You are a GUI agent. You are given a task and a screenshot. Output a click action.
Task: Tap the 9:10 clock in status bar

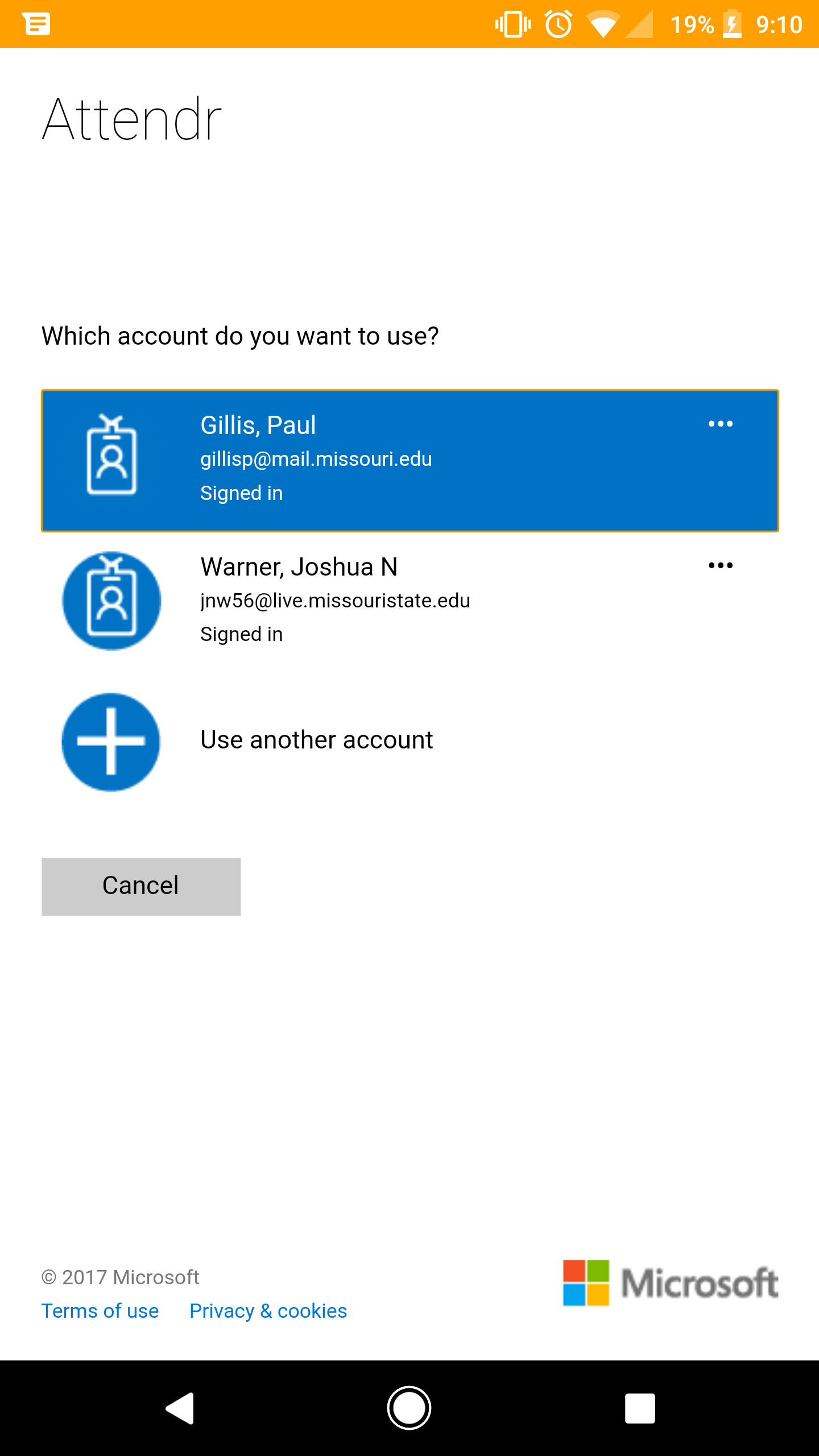tap(779, 24)
